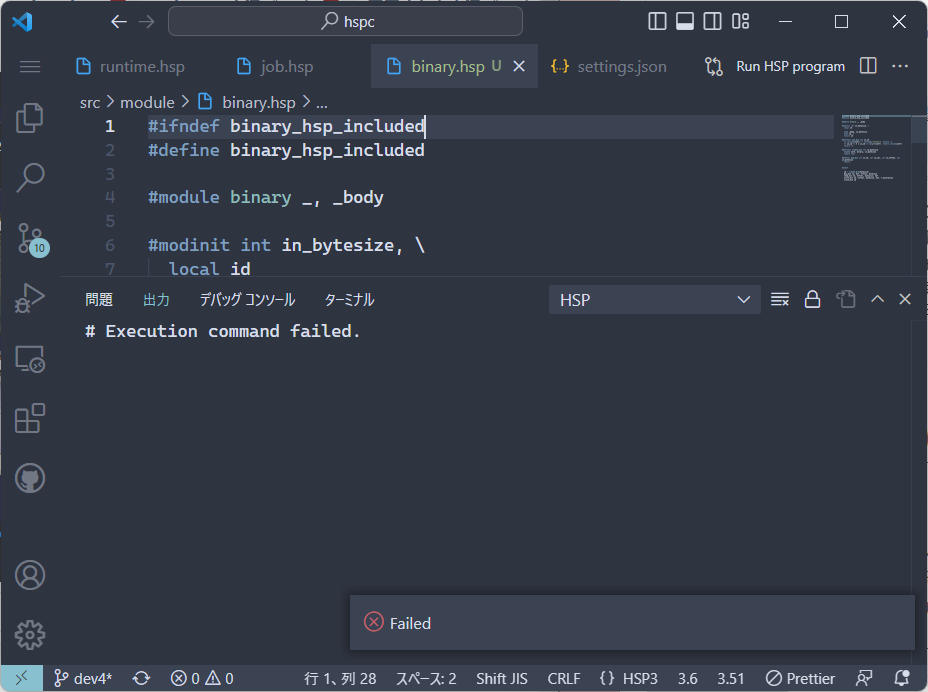Image resolution: width=928 pixels, height=692 pixels.
Task: Close the bottom panel
Action: click(904, 299)
